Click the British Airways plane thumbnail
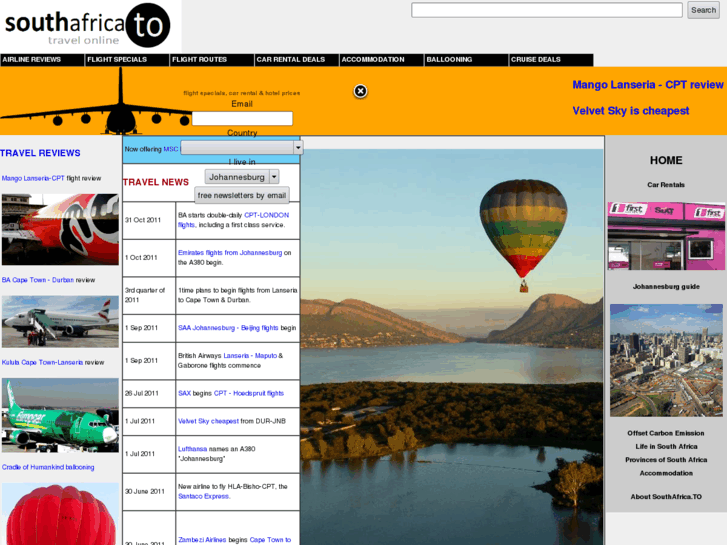 click(x=60, y=322)
